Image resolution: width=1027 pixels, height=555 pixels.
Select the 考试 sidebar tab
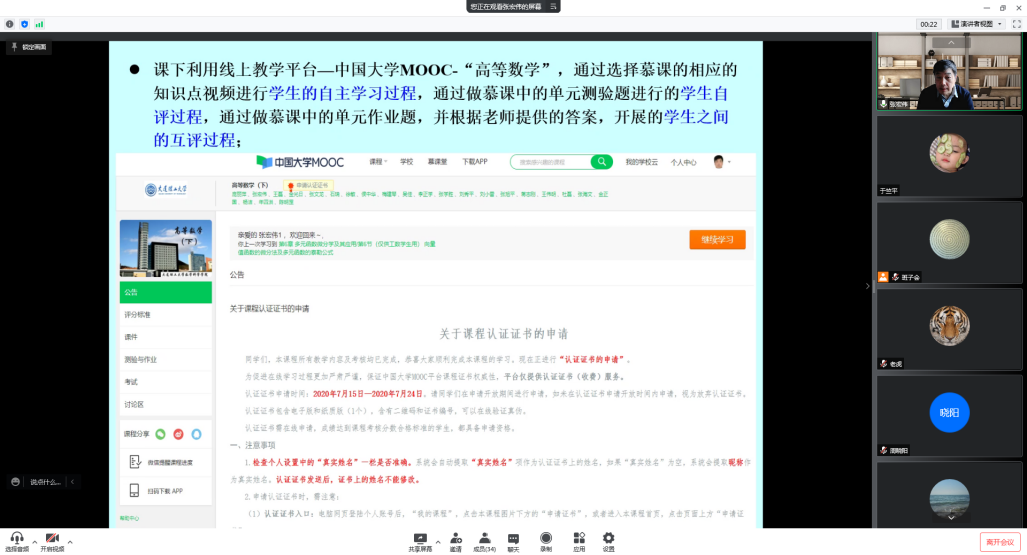pyautogui.click(x=166, y=382)
